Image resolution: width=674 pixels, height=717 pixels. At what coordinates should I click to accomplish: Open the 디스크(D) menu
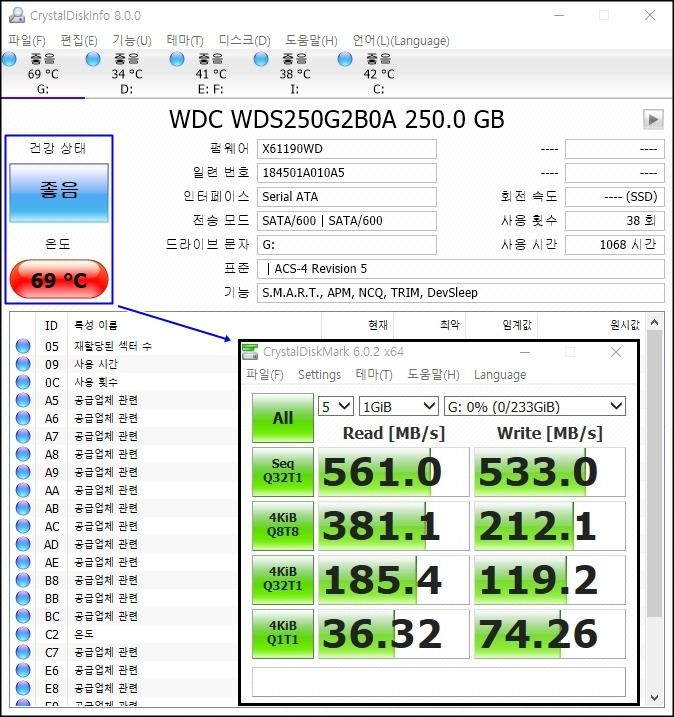coord(245,40)
